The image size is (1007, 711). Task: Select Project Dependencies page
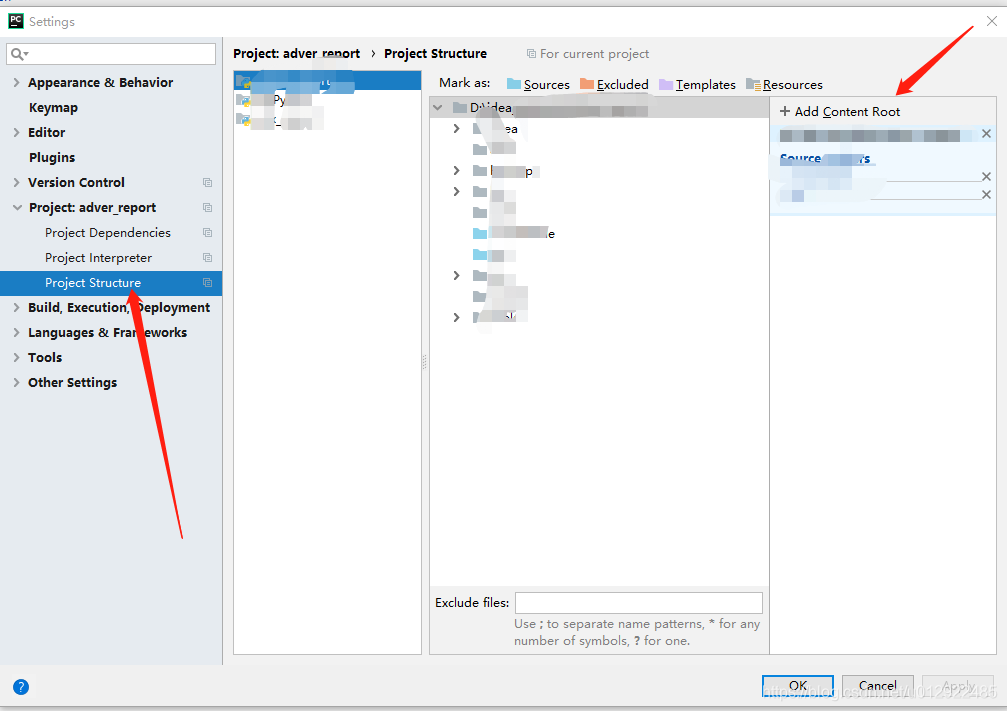pyautogui.click(x=108, y=233)
